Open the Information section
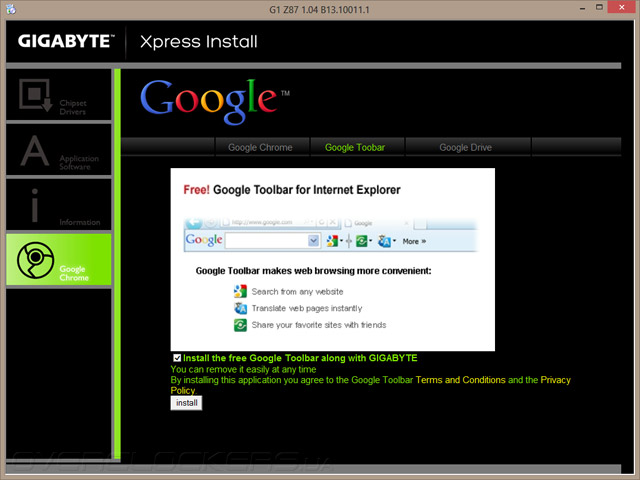The width and height of the screenshot is (640, 480). pyautogui.click(x=59, y=204)
